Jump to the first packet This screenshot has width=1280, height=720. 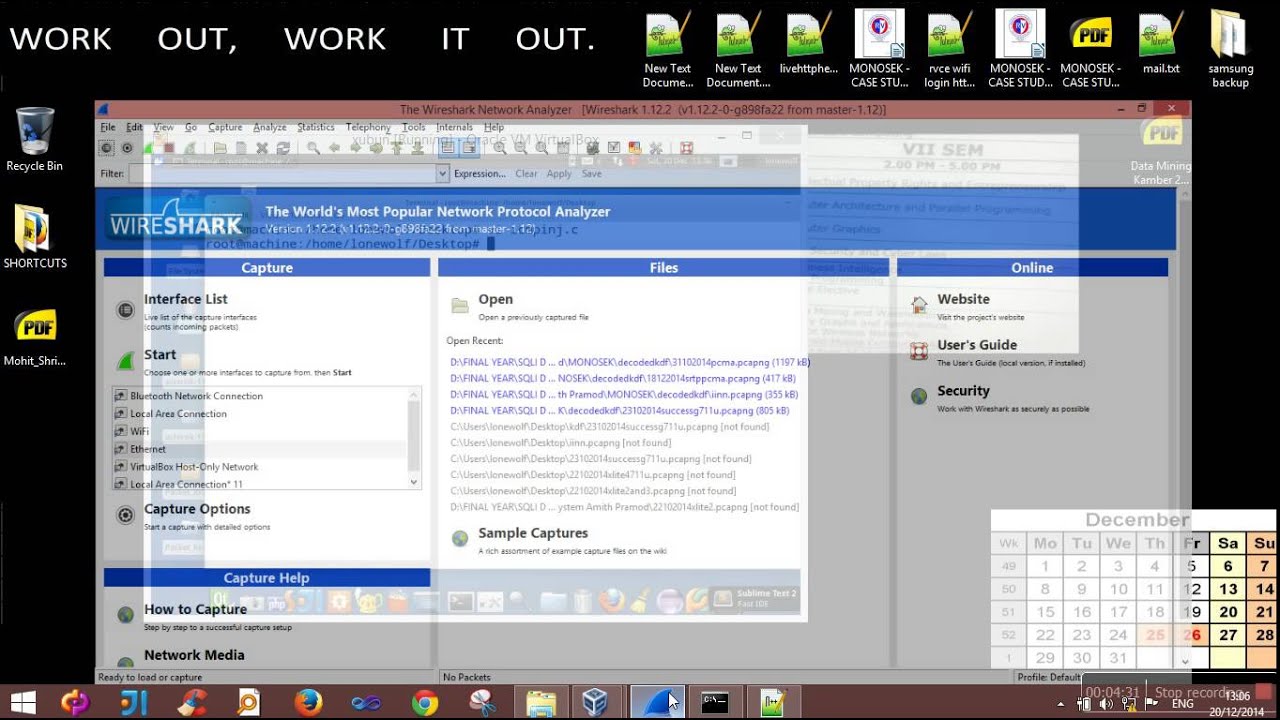tap(396, 148)
